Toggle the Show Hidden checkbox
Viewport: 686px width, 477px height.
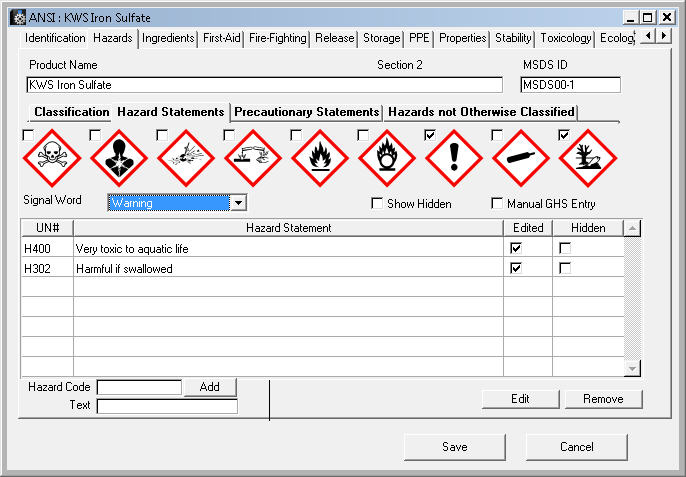point(377,203)
